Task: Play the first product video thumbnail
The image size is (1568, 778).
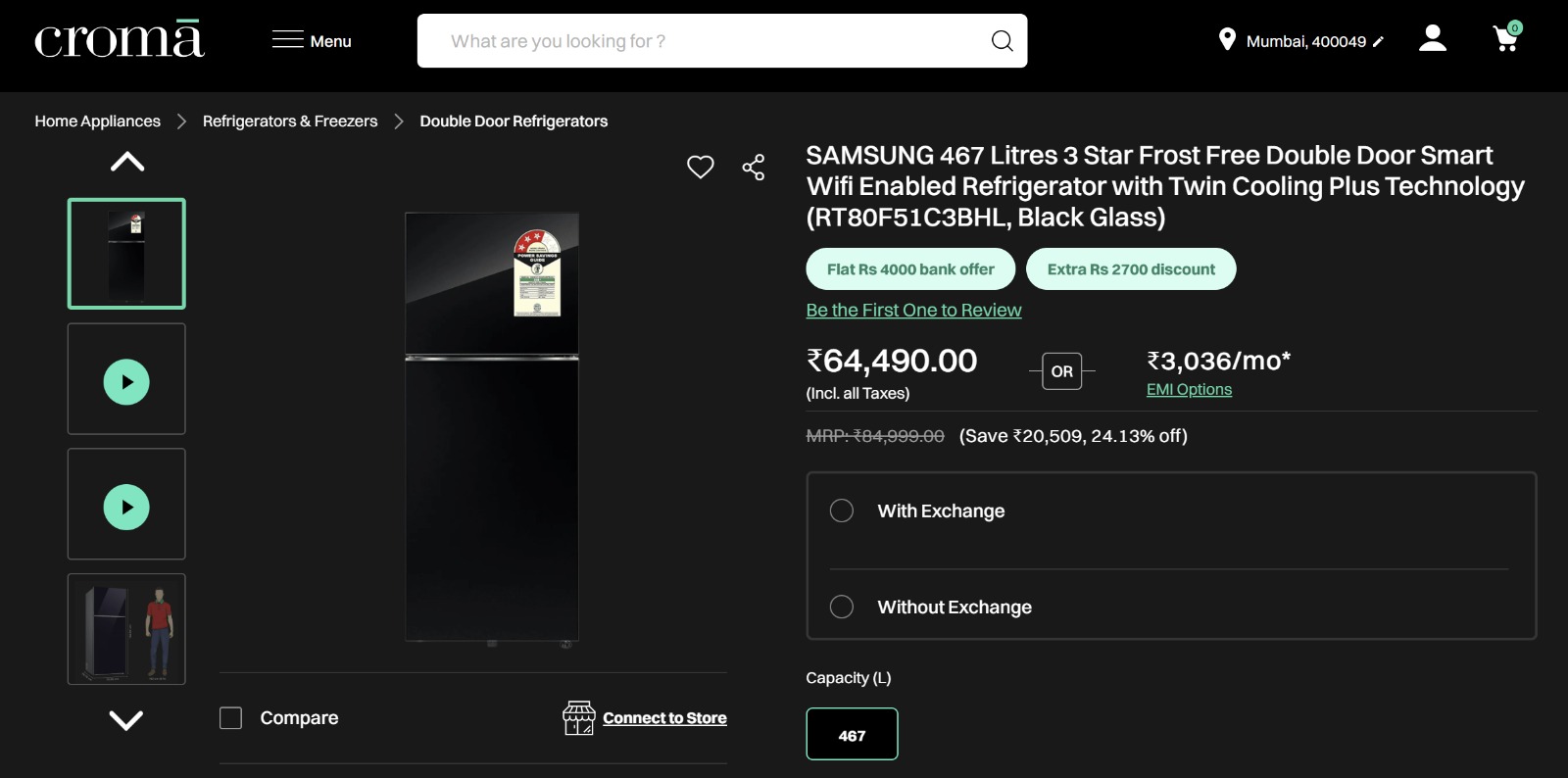Action: pos(126,382)
